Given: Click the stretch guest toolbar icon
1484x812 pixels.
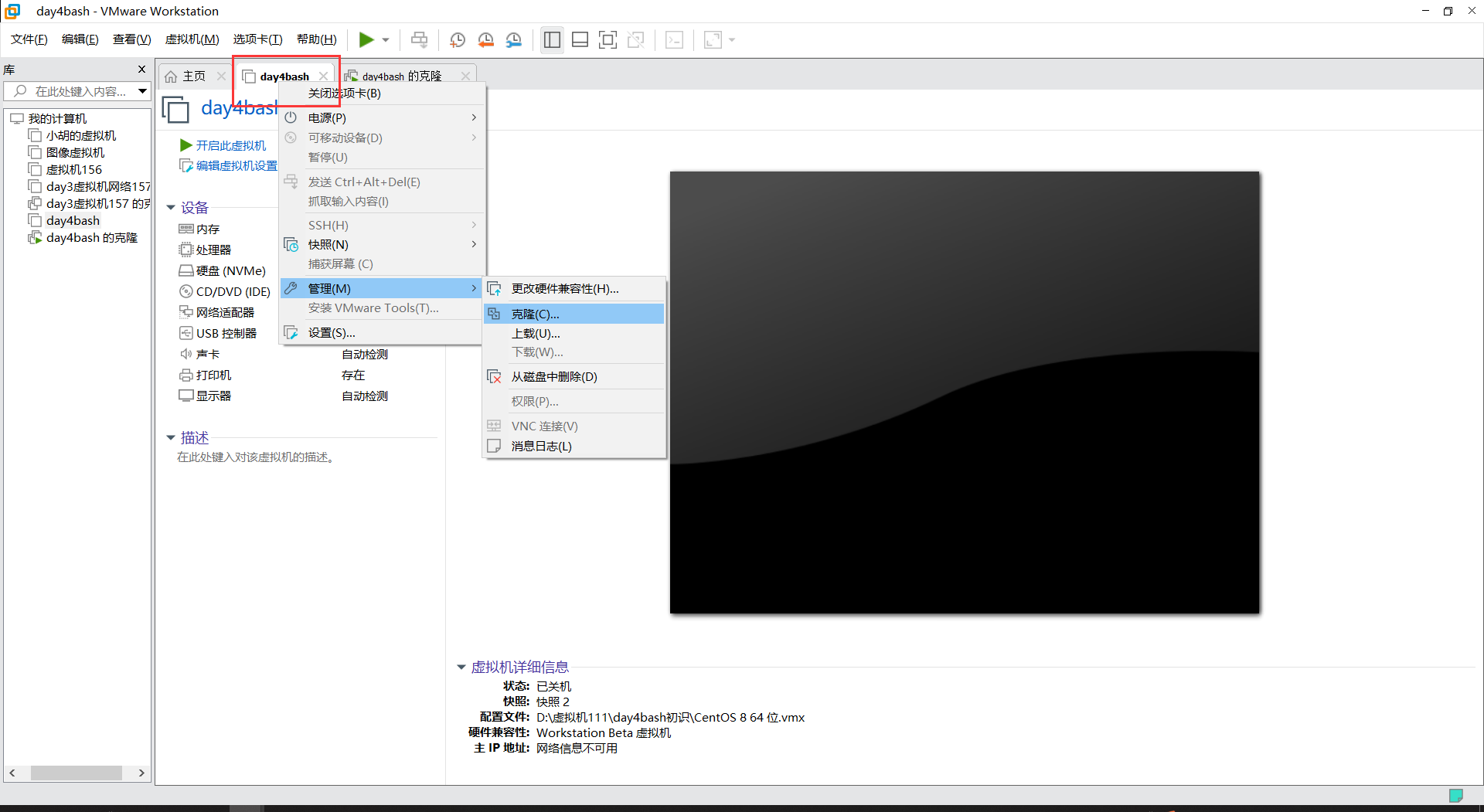Looking at the screenshot, I should [x=713, y=39].
